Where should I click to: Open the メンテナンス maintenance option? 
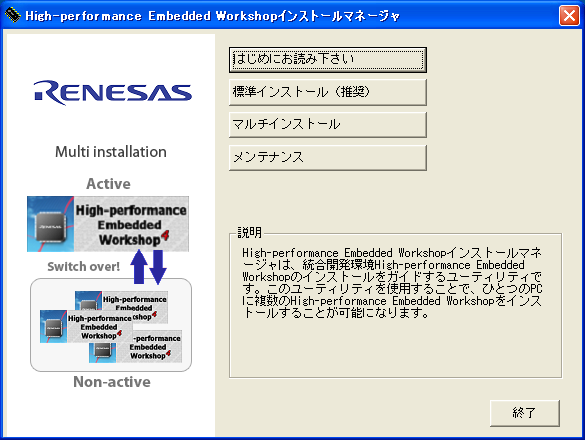coord(328,157)
